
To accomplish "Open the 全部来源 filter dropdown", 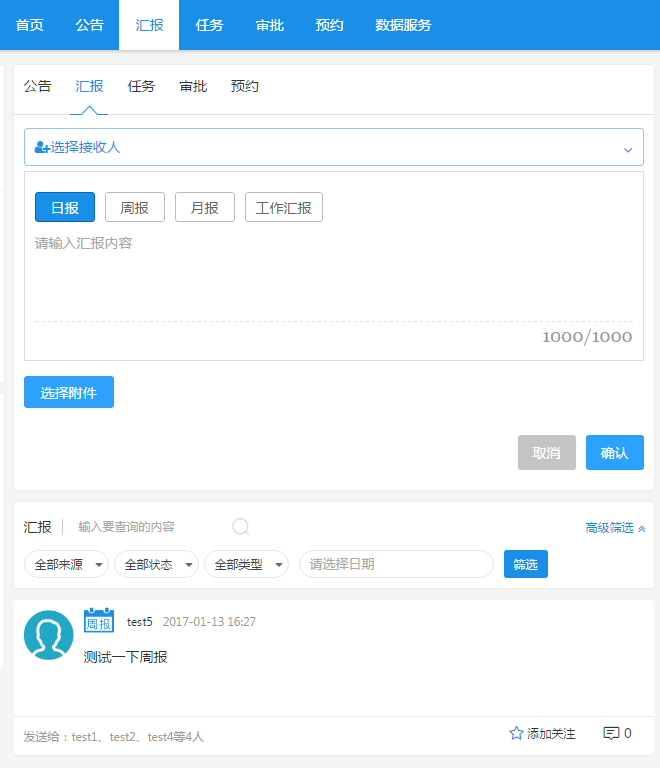I will tap(67, 564).
